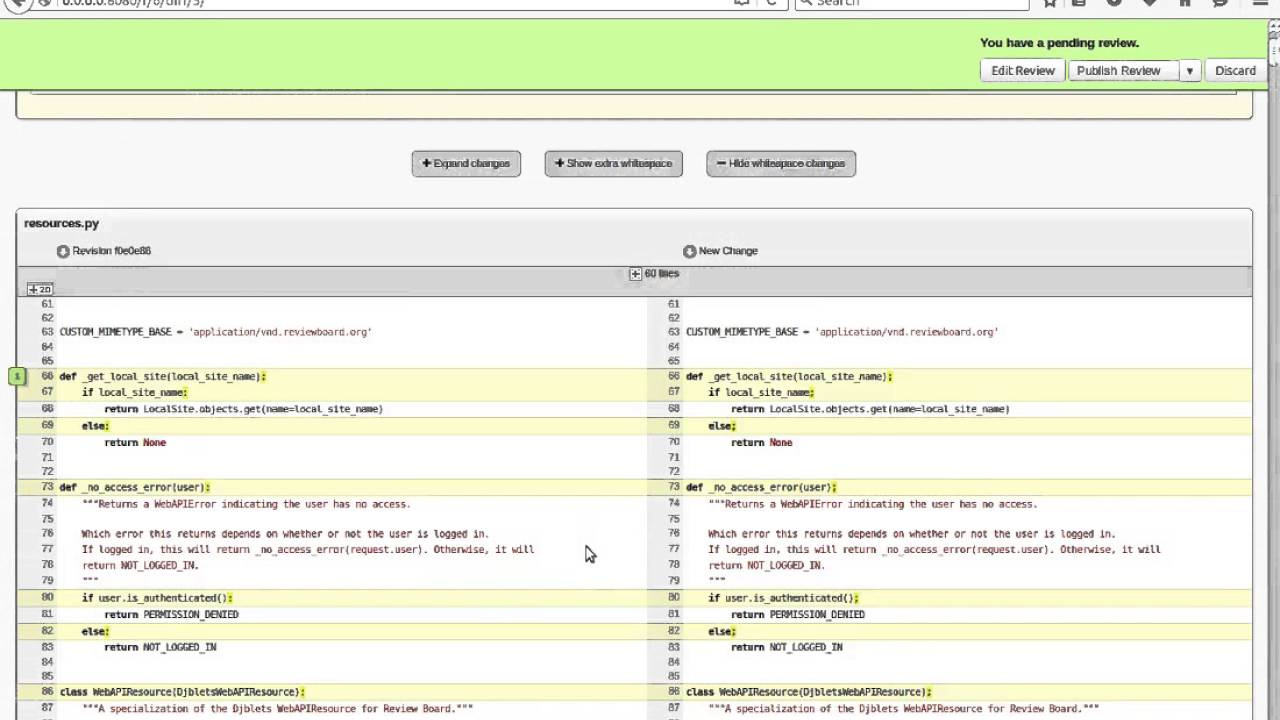Expand the collapsed 60 lines
This screenshot has width=1280, height=720.
point(654,273)
